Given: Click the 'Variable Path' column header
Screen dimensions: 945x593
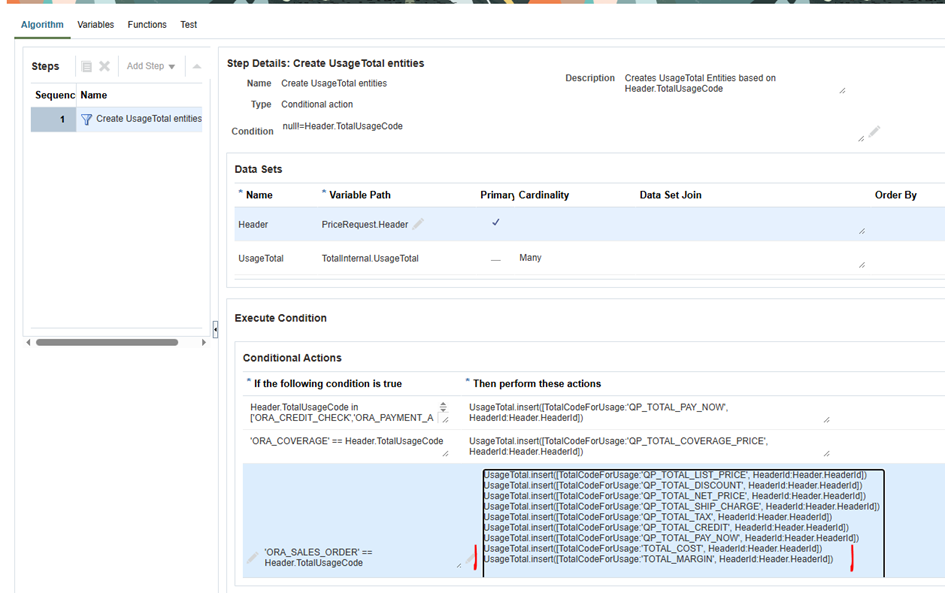Looking at the screenshot, I should (x=360, y=195).
